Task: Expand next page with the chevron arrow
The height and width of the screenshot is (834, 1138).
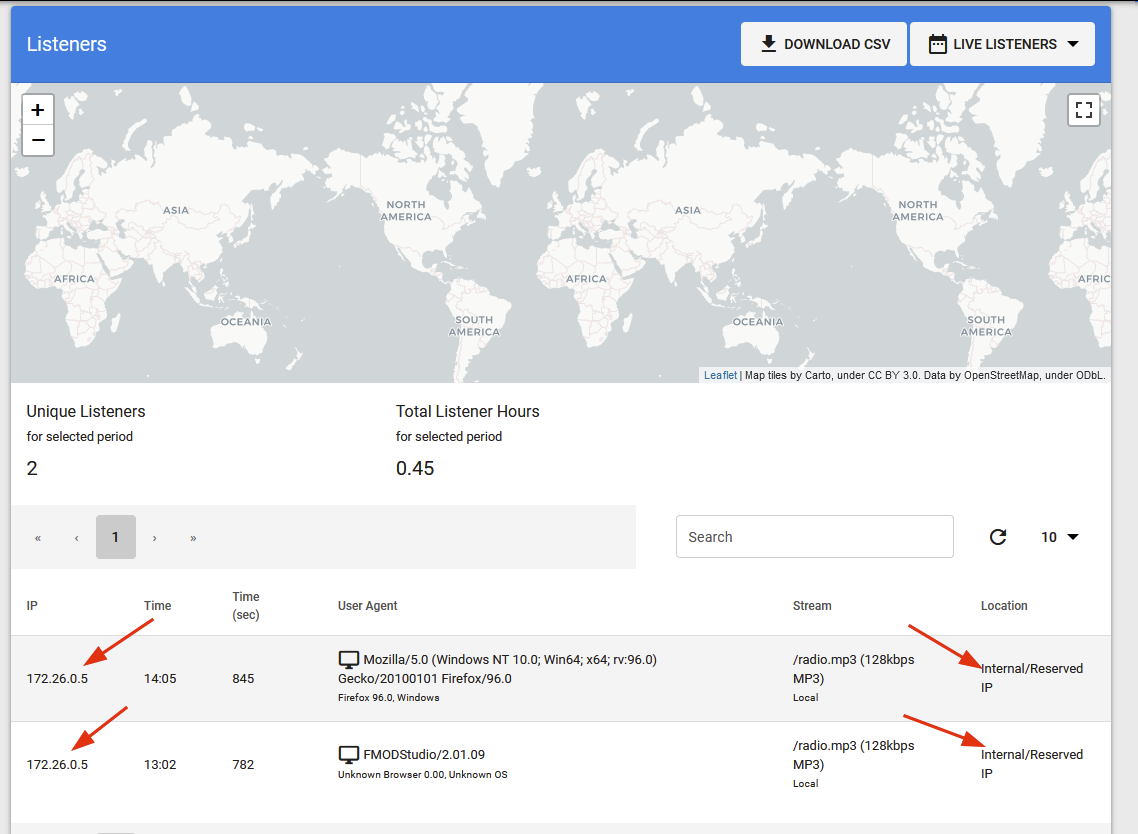Action: coord(154,537)
